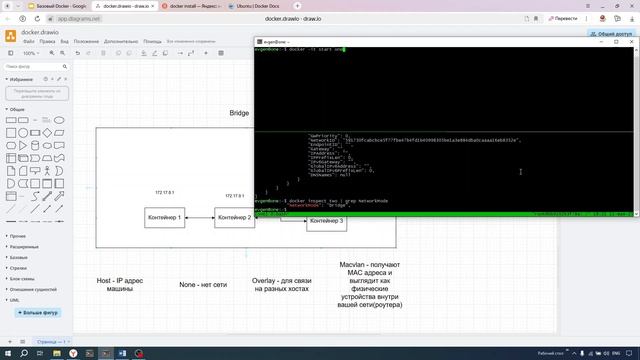The width and height of the screenshot is (640, 360).
Task: Select the curved S connector shape
Action: [35, 196]
